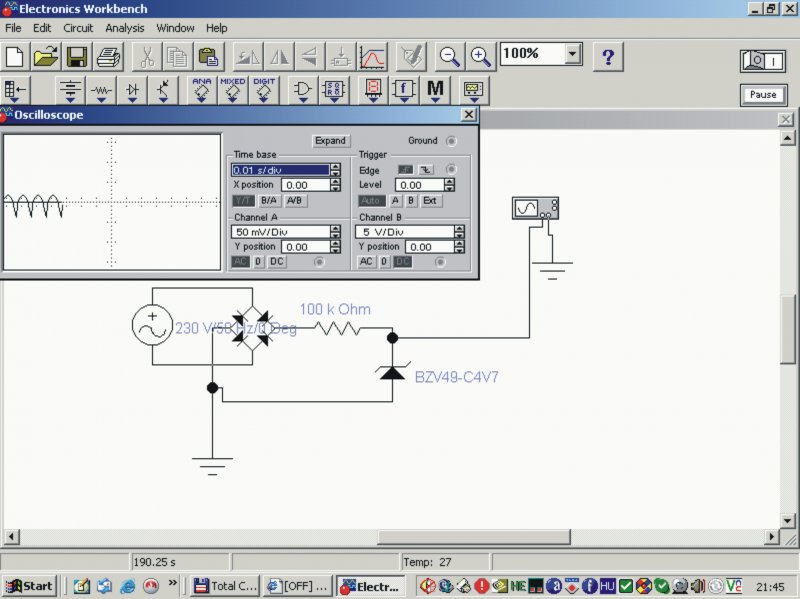Open the Window menu
The image size is (800, 599).
pos(175,28)
